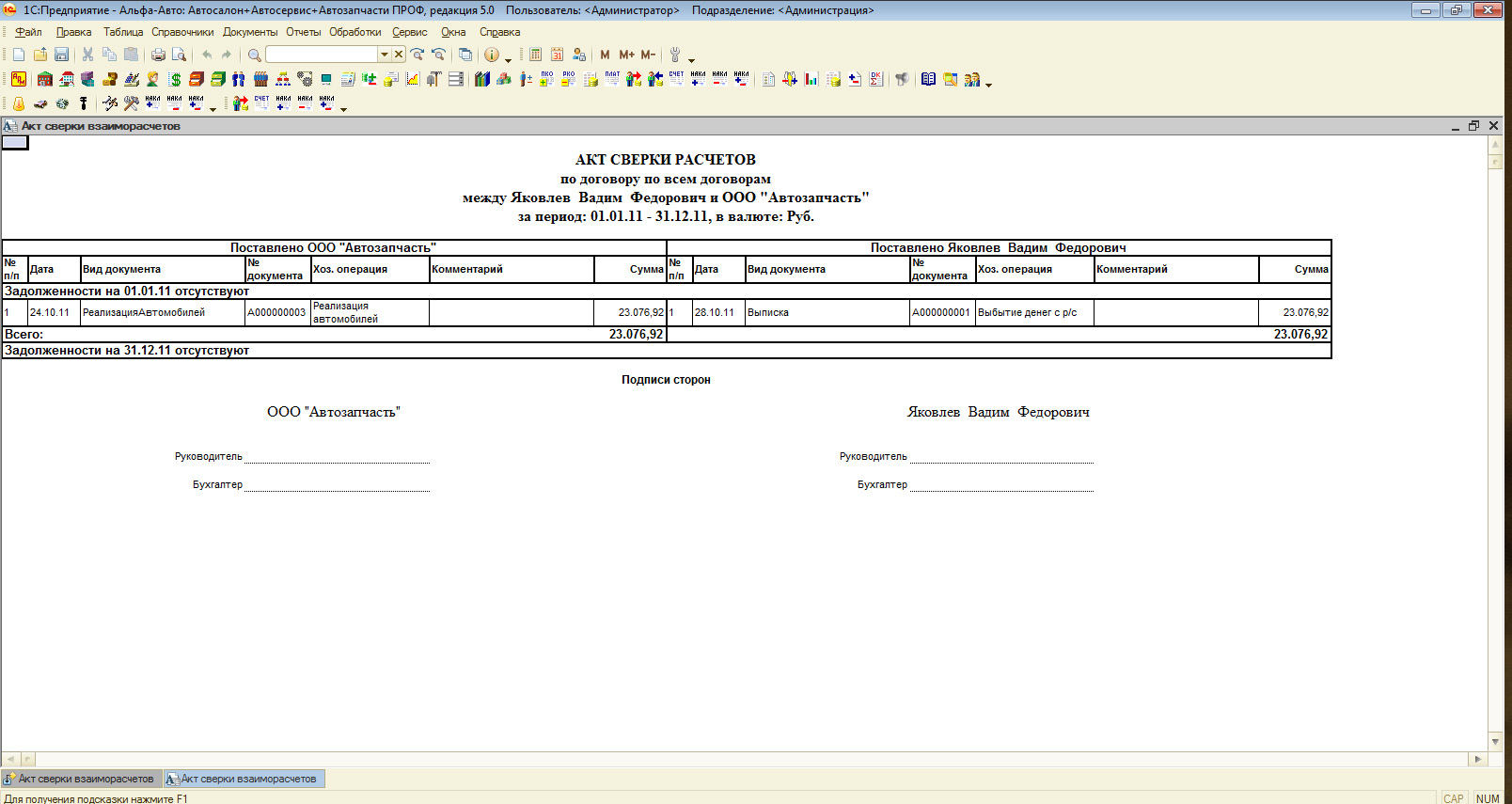
Task: Print the reconciliation act via printer icon
Action: click(x=158, y=55)
